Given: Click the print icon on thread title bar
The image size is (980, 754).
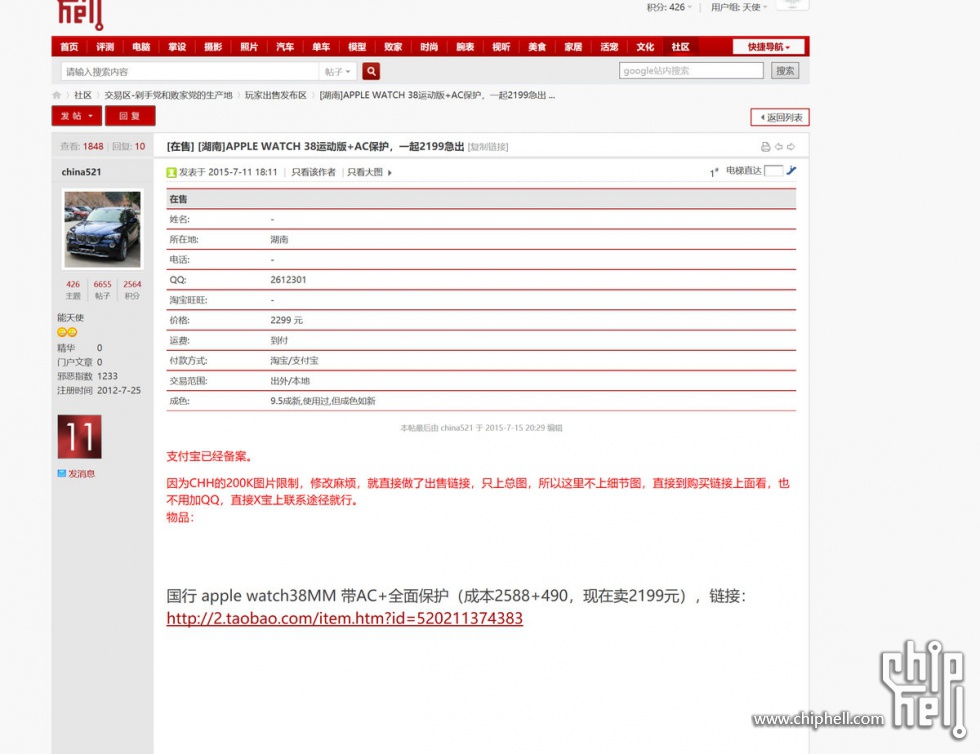Looking at the screenshot, I should 765,147.
